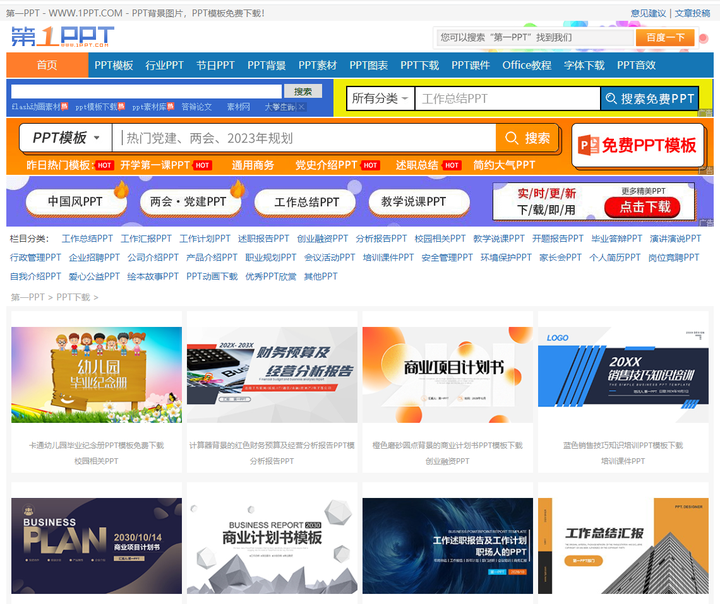Open PPT模板 in navigation bar
Viewport: 720px width, 604px height.
114,65
